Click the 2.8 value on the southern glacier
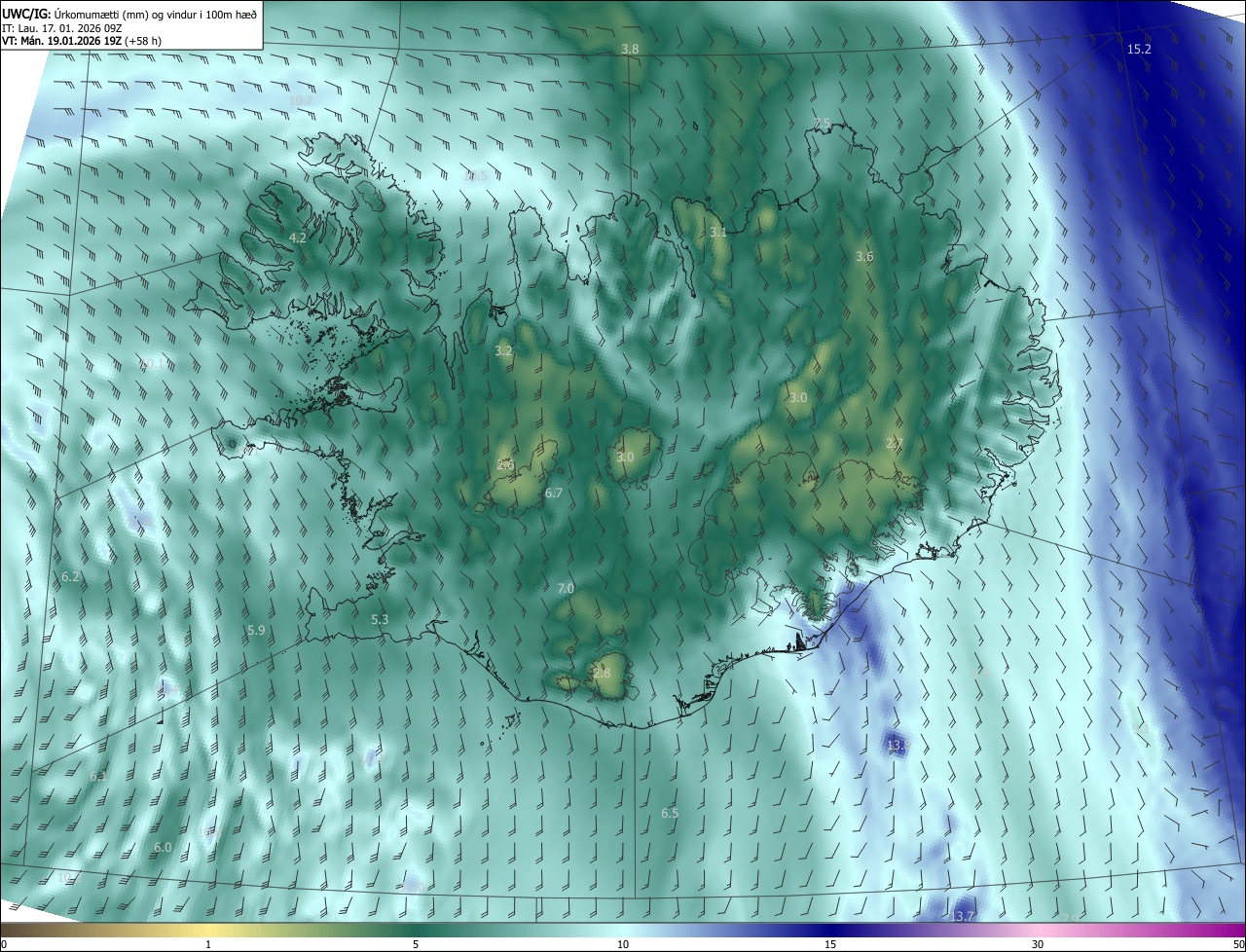1246x952 pixels. coord(602,673)
